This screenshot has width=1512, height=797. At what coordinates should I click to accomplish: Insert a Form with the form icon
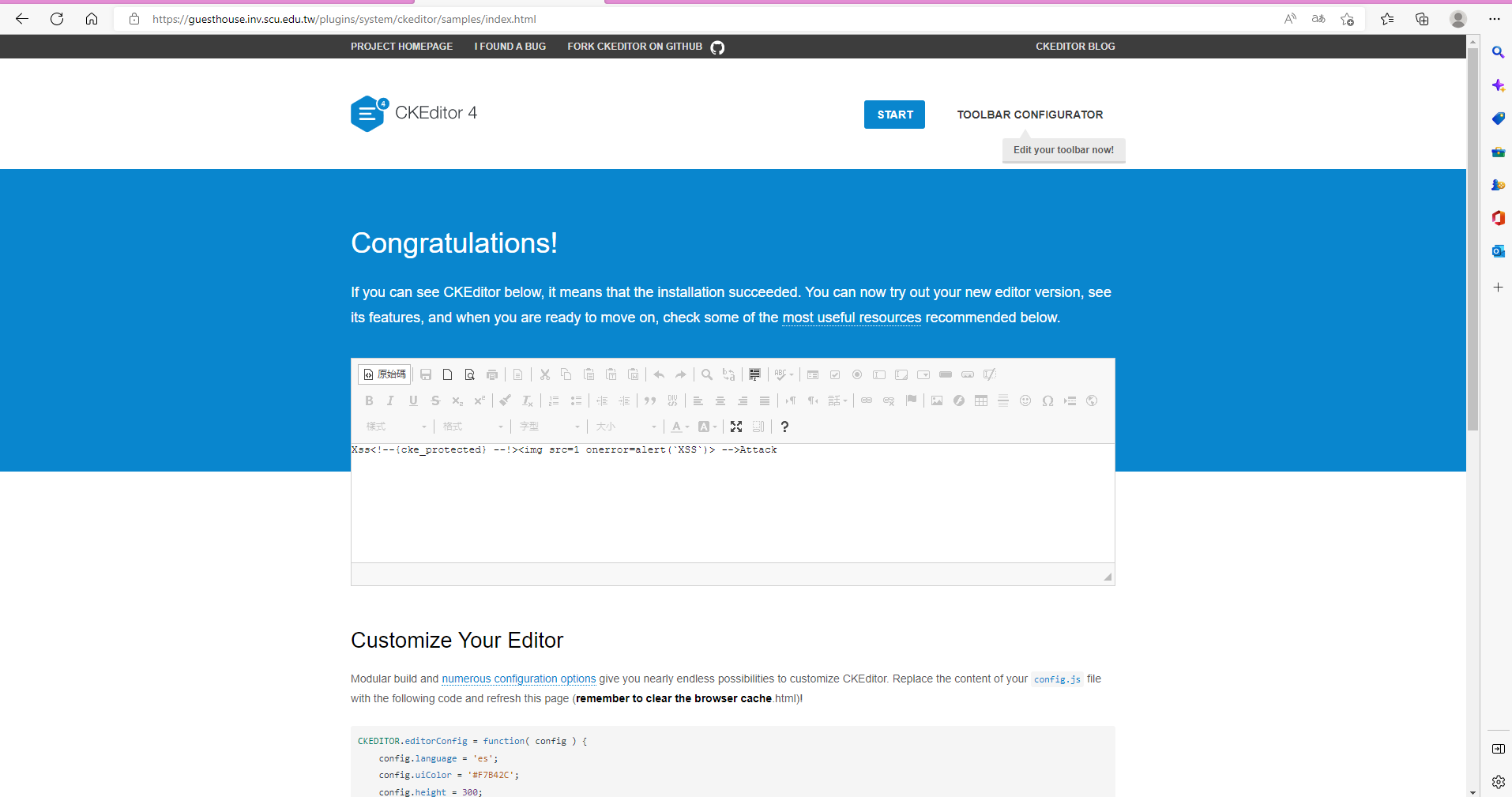813,374
